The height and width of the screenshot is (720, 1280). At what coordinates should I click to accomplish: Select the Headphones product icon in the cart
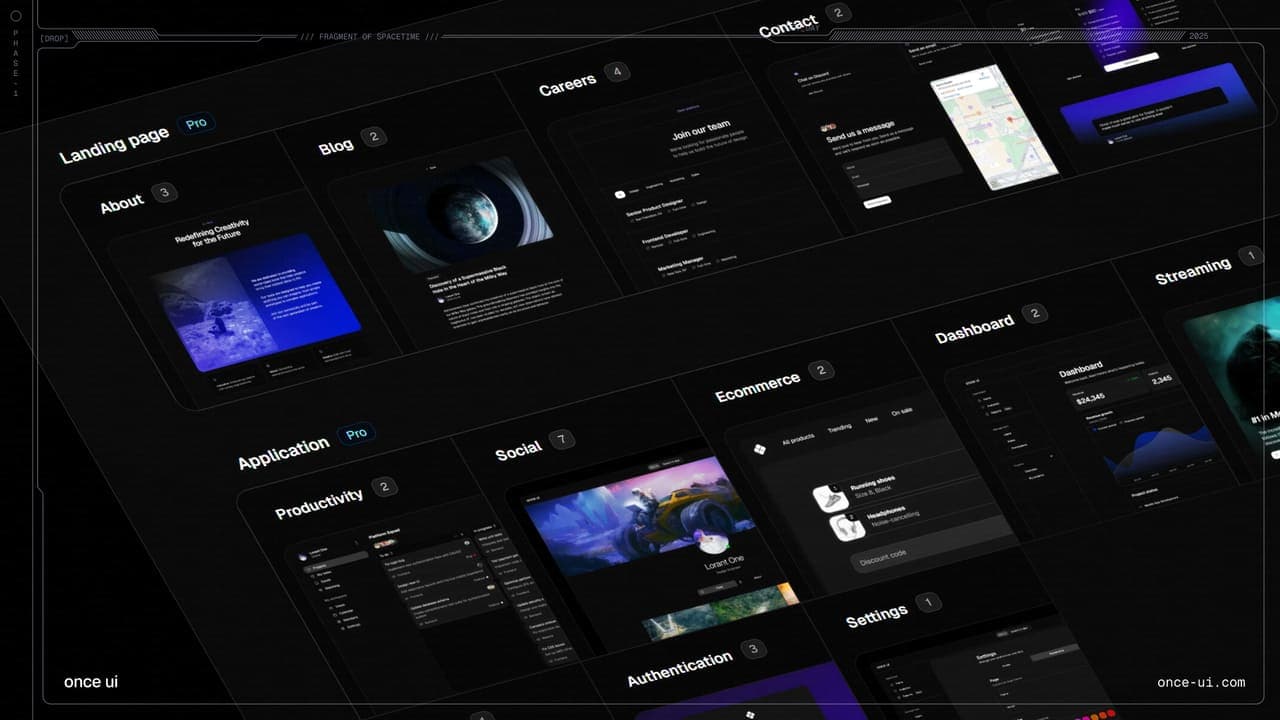(849, 525)
